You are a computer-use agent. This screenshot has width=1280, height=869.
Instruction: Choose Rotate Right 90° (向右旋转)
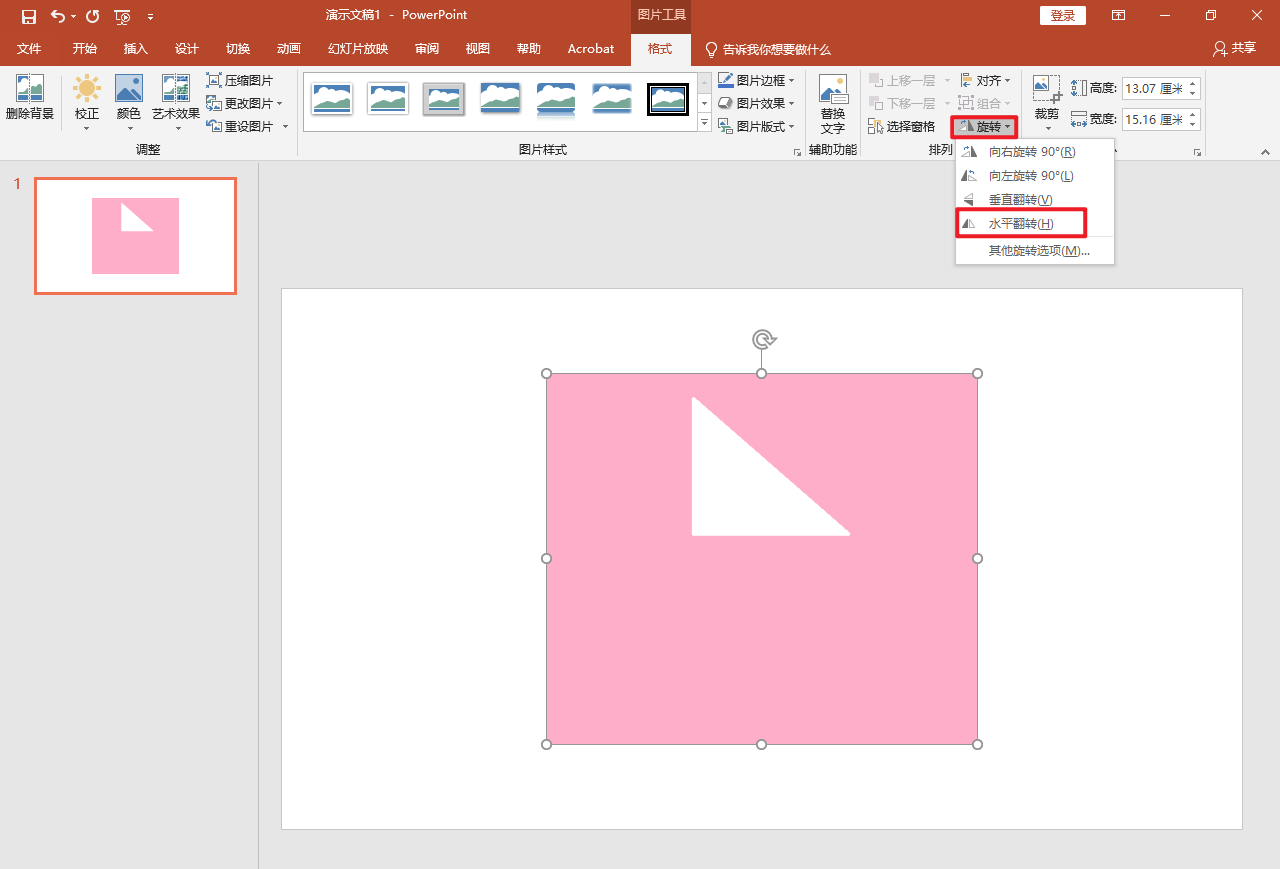(1034, 152)
